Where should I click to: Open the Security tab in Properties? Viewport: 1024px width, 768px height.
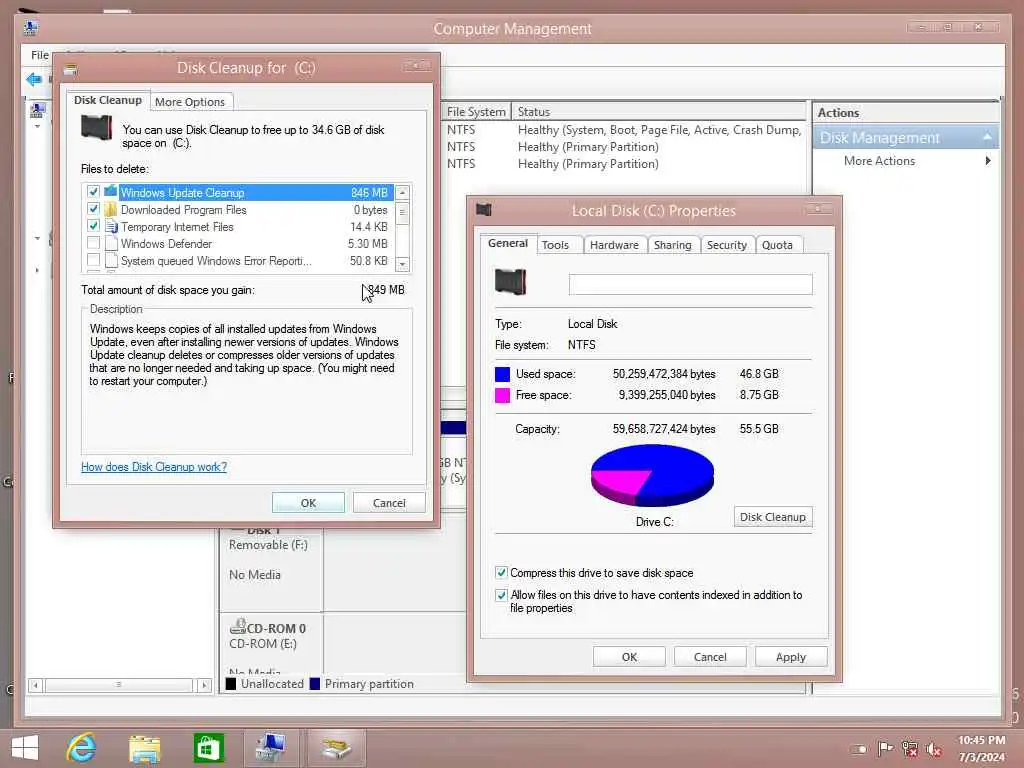pyautogui.click(x=726, y=245)
